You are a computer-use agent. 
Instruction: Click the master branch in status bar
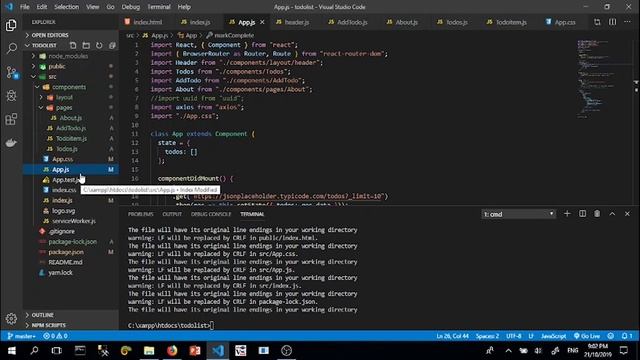(22, 336)
